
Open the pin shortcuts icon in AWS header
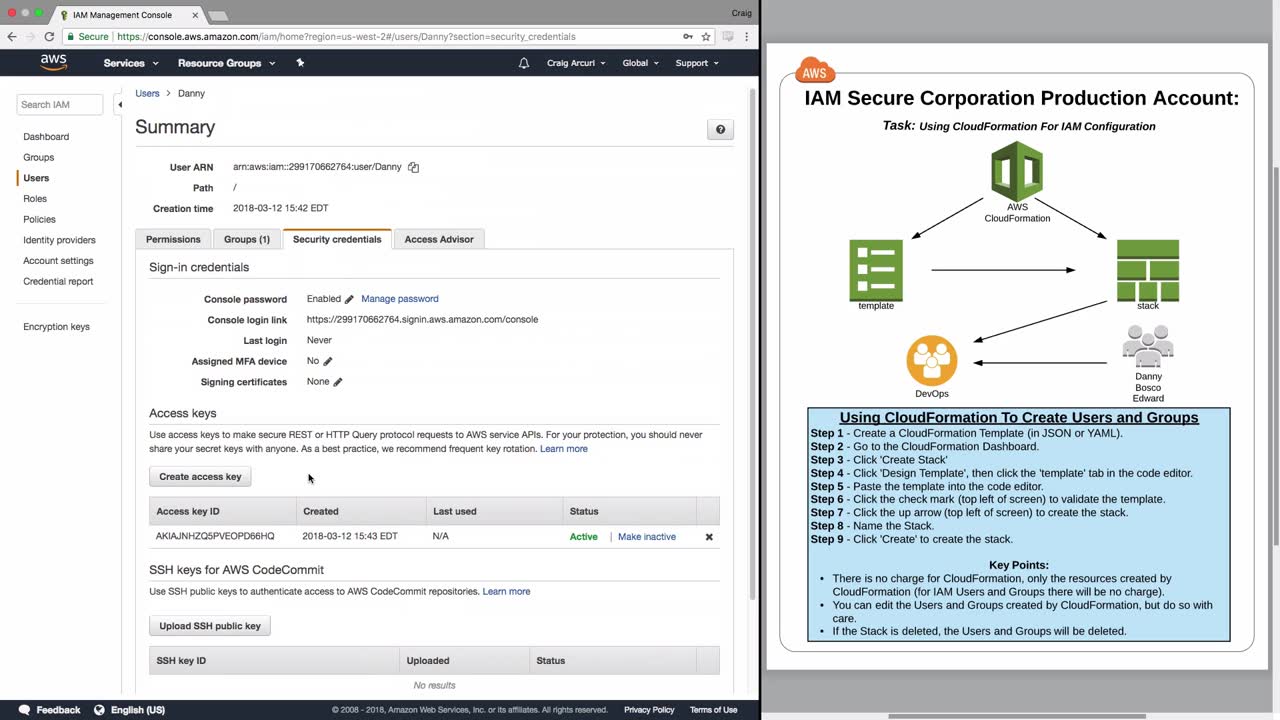click(x=300, y=62)
